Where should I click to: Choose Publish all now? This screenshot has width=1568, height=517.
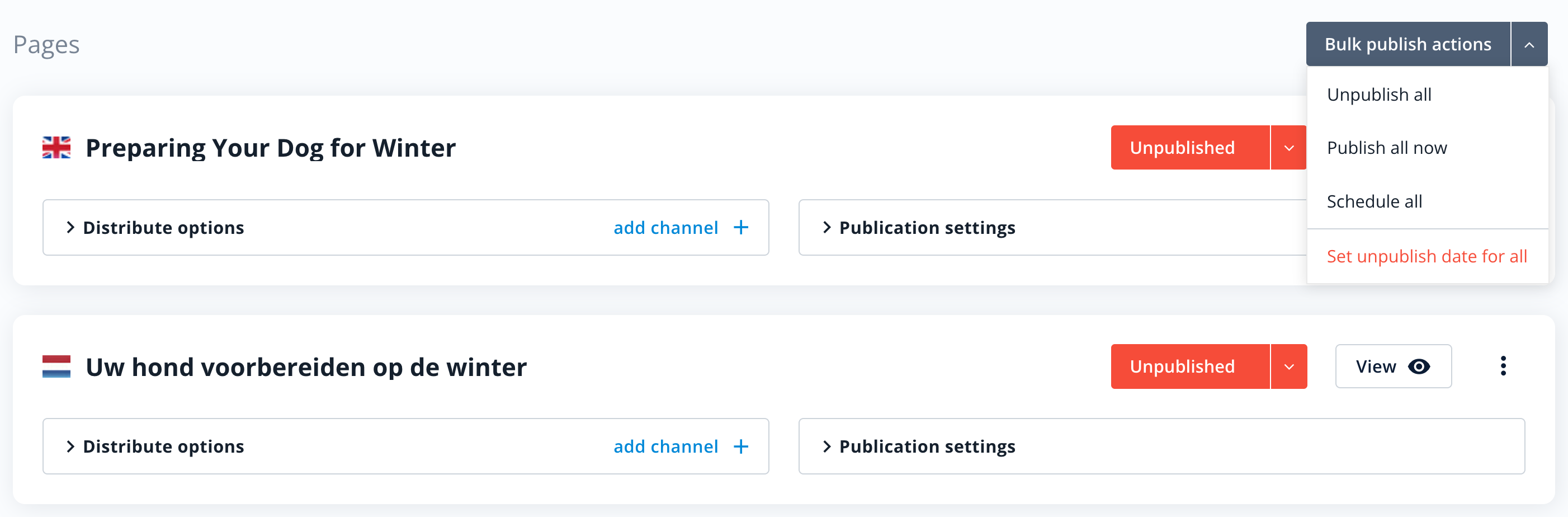pyautogui.click(x=1387, y=148)
